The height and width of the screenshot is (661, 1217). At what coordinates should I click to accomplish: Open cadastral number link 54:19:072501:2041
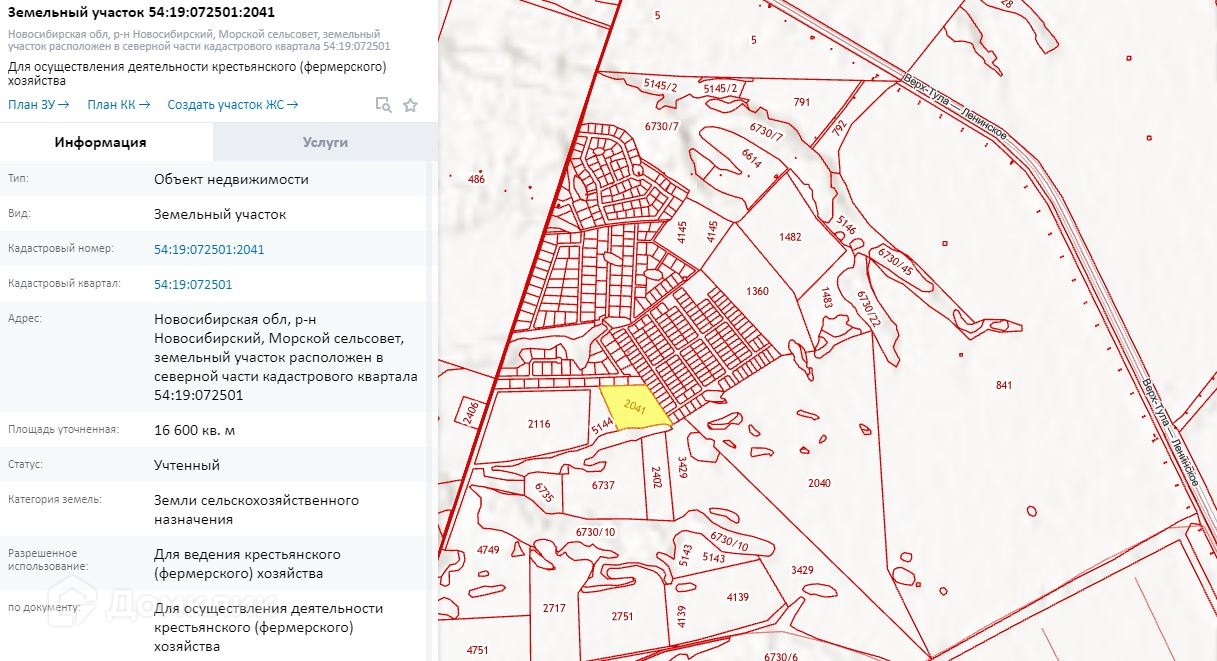(209, 249)
